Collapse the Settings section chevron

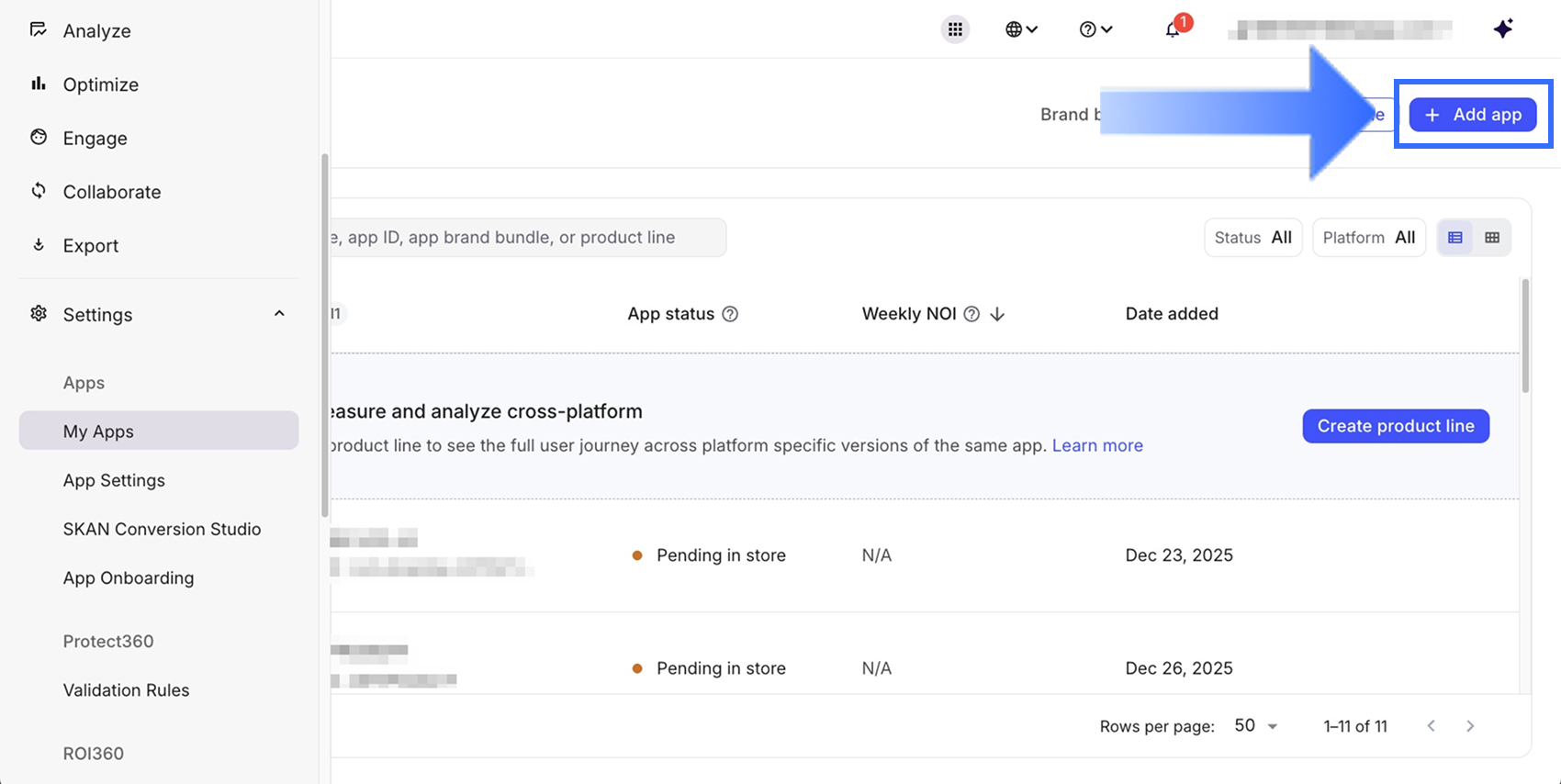pyautogui.click(x=279, y=314)
